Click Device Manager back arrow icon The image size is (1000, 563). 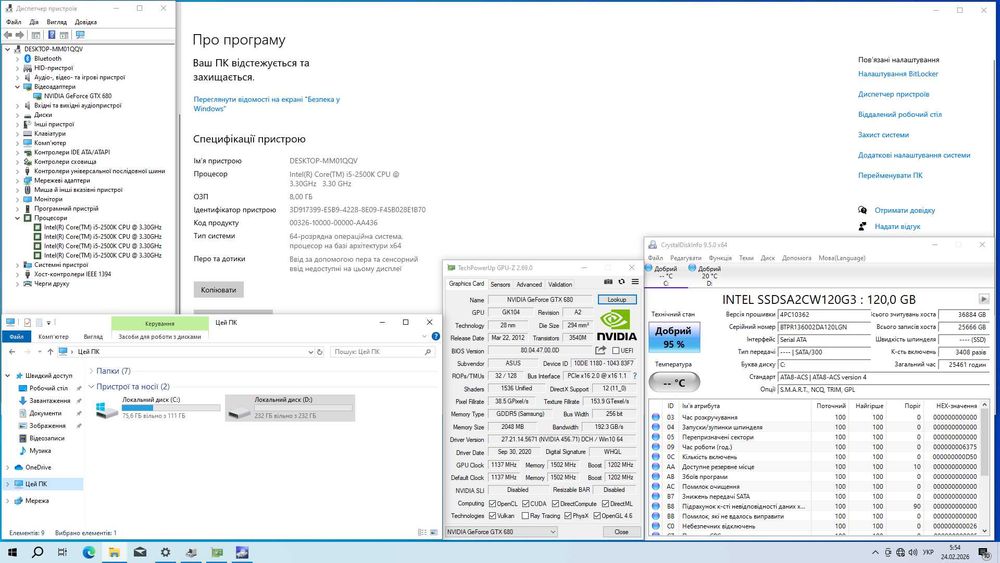[x=8, y=35]
